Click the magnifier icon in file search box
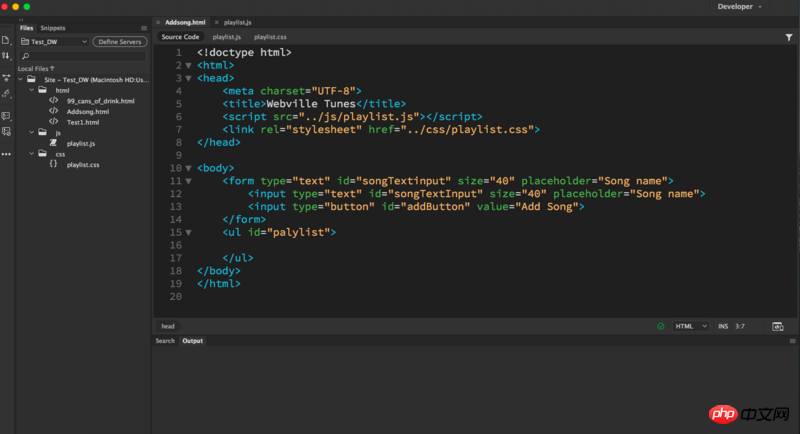The image size is (800, 434). [x=26, y=56]
